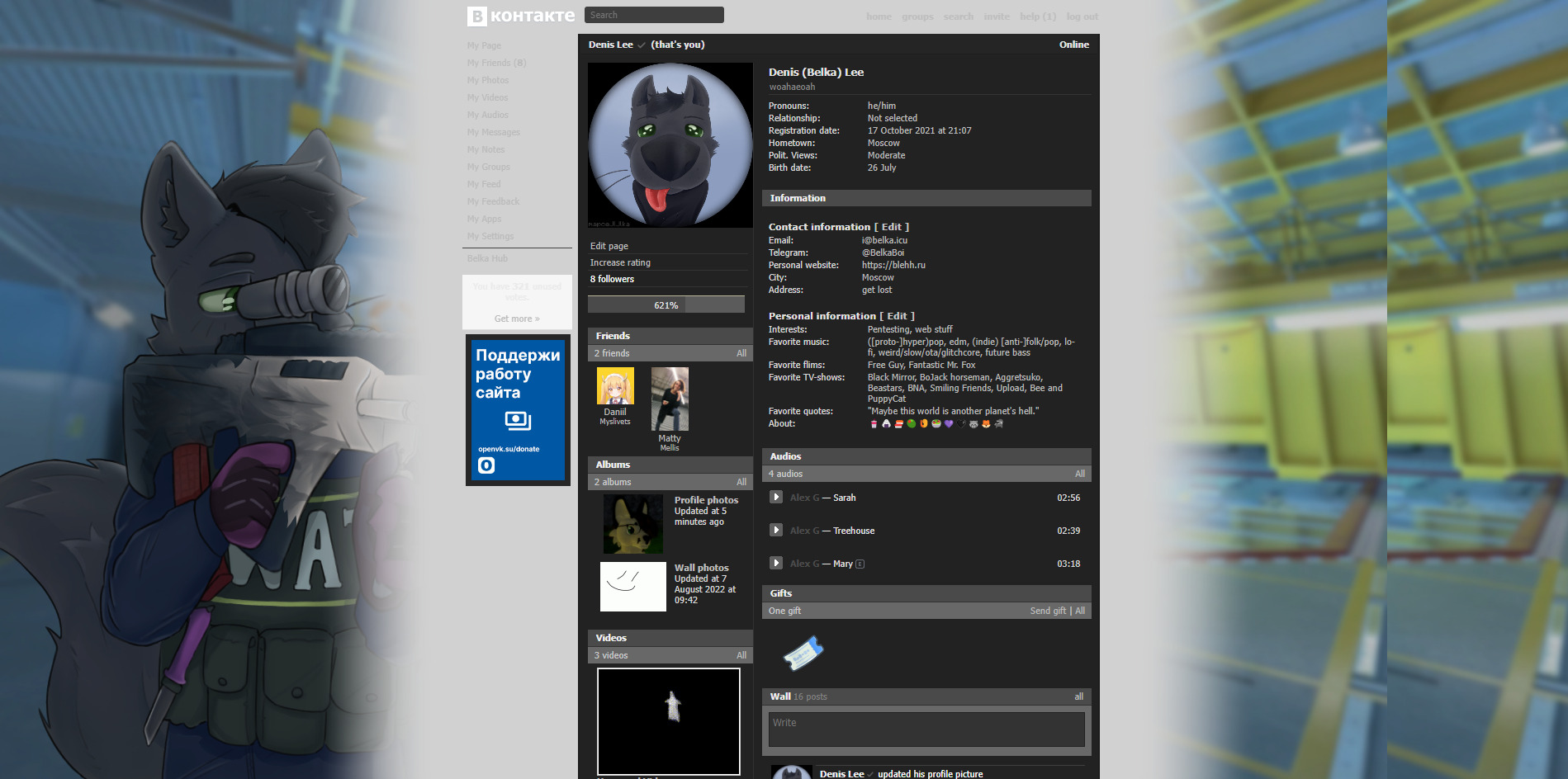Image resolution: width=1568 pixels, height=779 pixels.
Task: Open My Messages in the sidebar
Action: pyautogui.click(x=494, y=132)
